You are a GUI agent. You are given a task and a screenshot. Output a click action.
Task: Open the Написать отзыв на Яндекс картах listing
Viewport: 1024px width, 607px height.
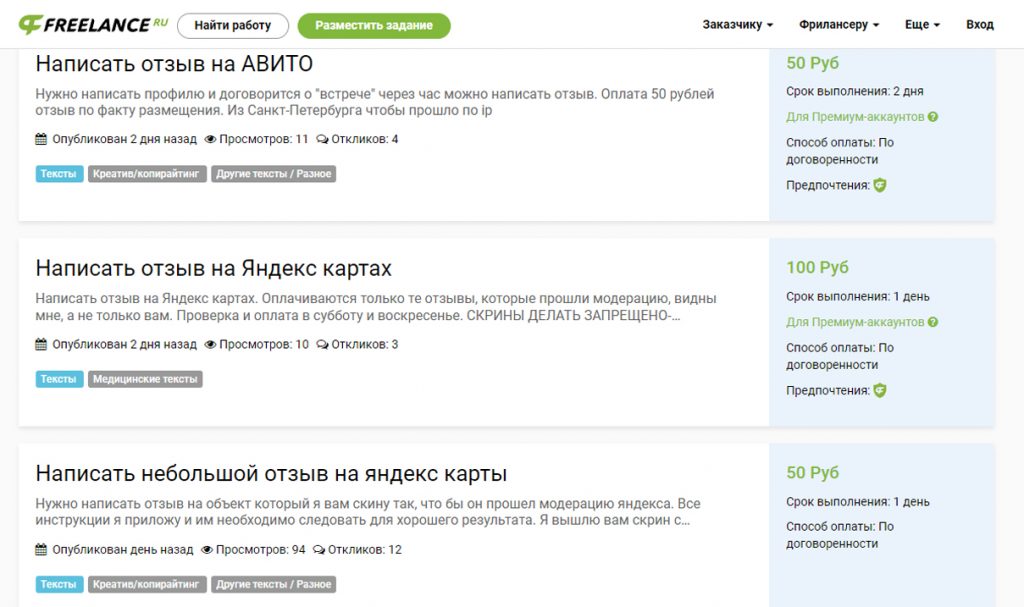[213, 268]
